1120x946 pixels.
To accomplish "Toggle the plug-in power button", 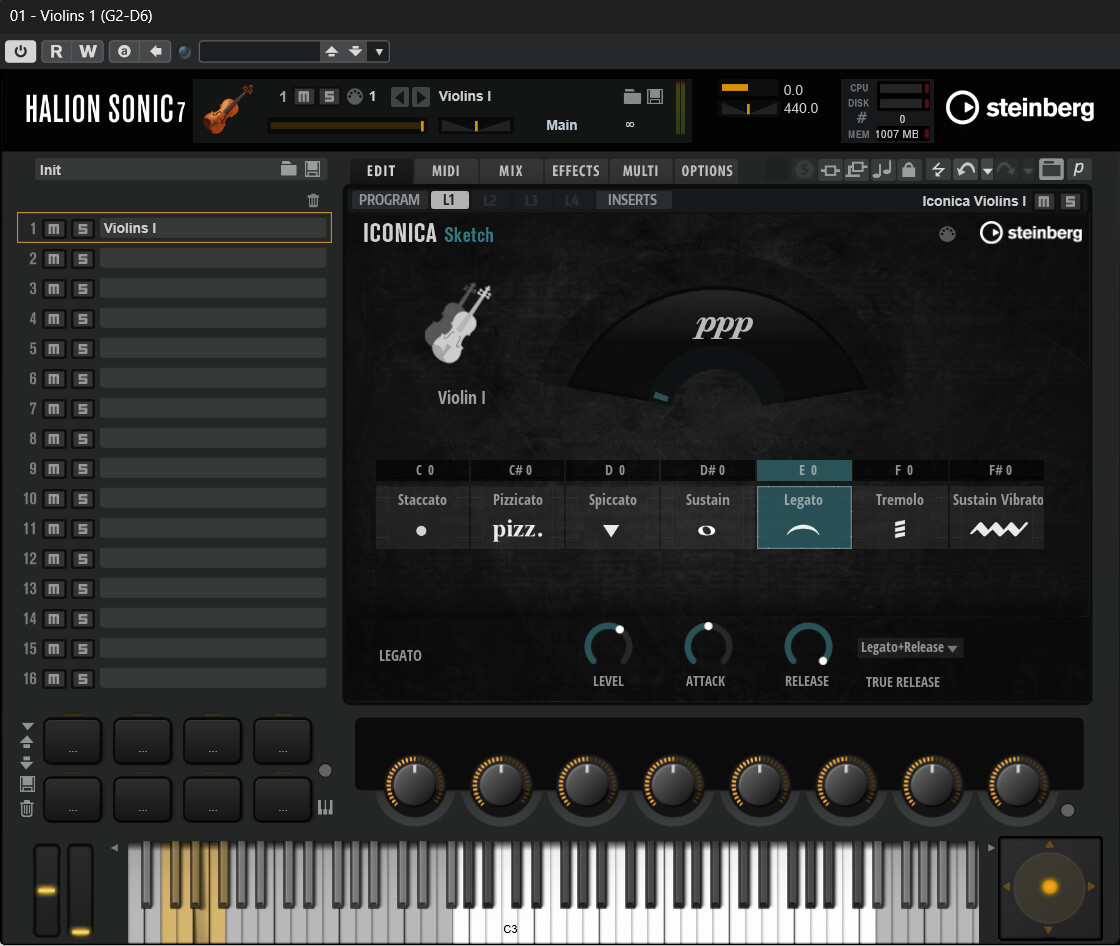I will 21,52.
